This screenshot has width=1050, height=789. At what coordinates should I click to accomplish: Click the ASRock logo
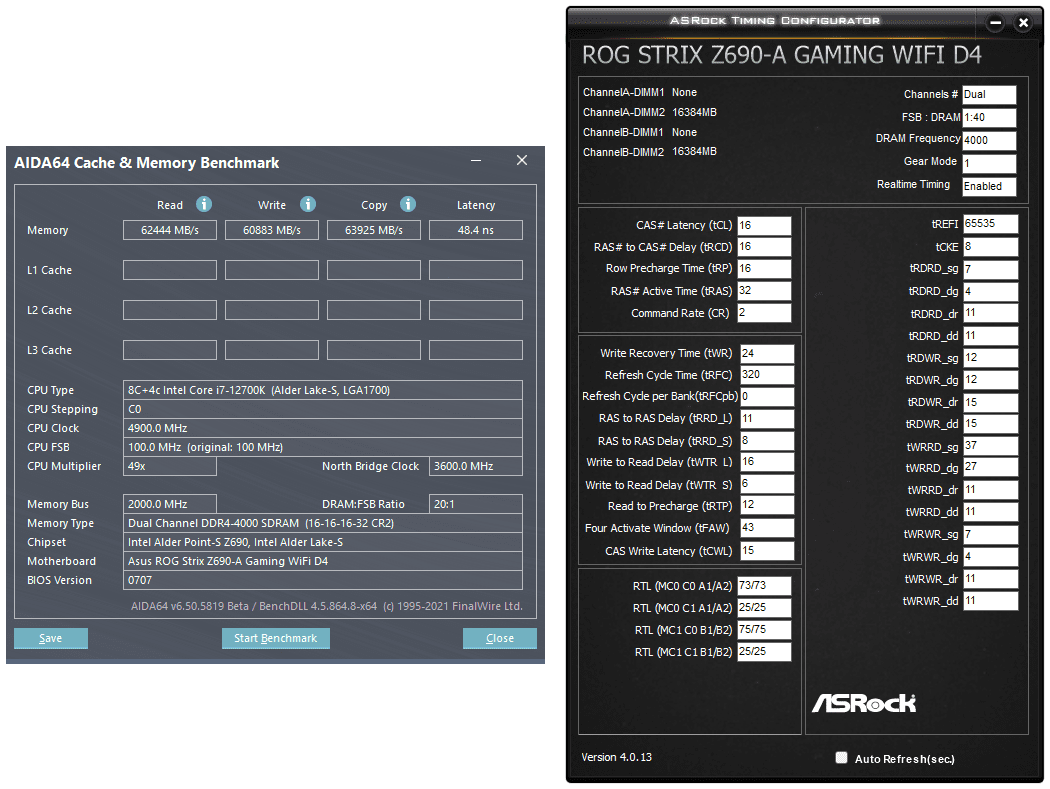864,703
